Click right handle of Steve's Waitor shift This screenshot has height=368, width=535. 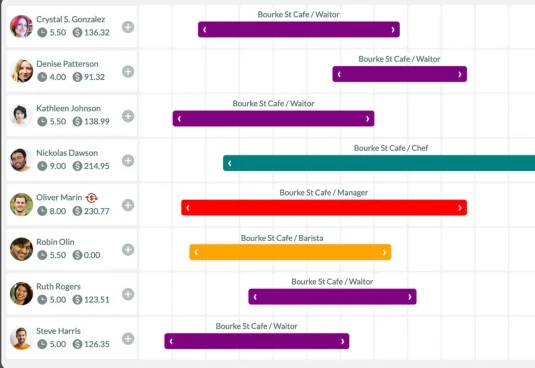click(343, 341)
